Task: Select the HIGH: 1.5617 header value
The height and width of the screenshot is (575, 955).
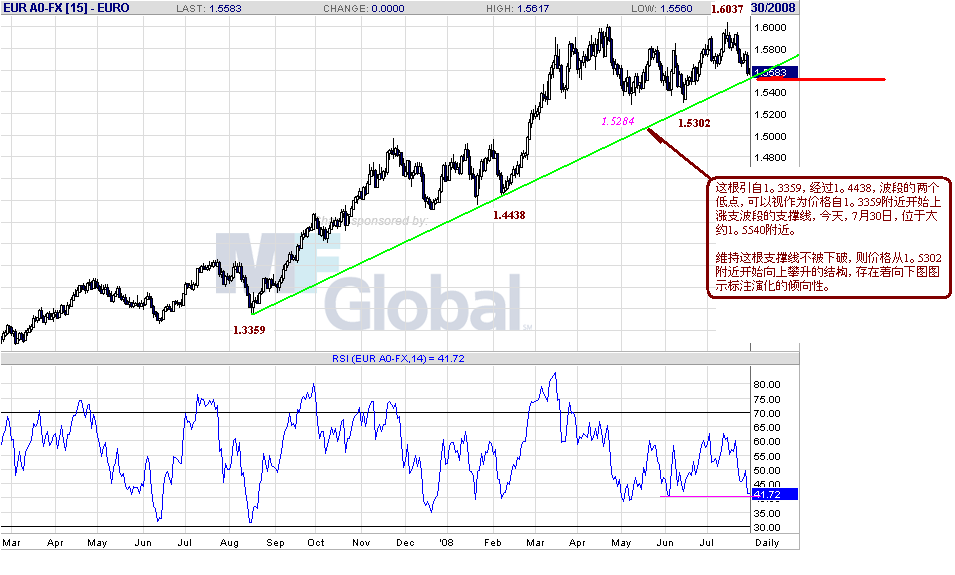Action: click(518, 9)
